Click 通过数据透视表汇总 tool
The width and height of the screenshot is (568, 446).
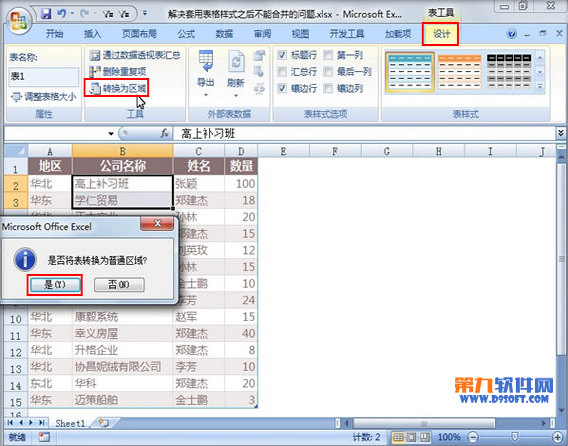(135, 55)
